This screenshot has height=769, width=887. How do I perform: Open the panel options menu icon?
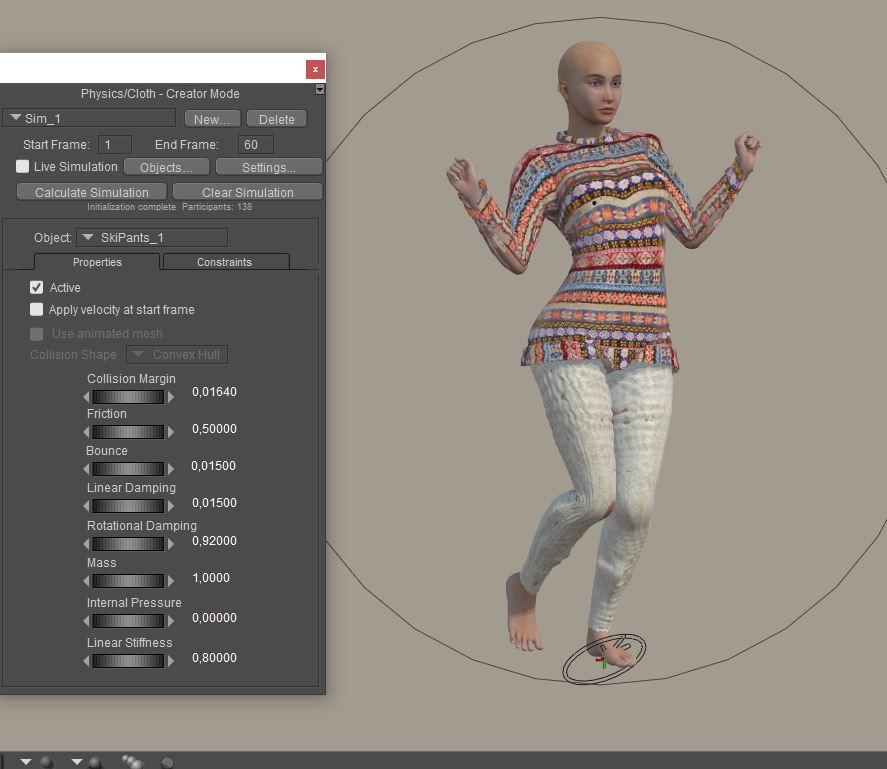[320, 89]
